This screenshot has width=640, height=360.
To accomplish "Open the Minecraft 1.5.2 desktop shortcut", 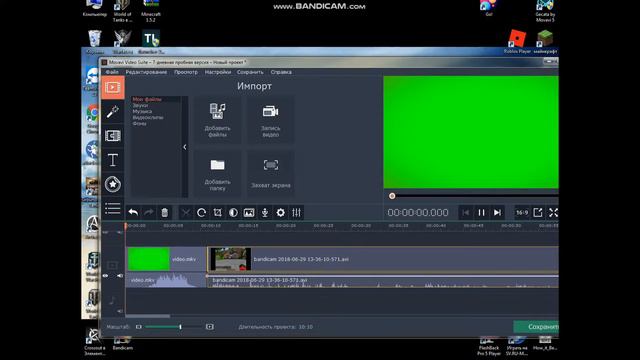I will 151,11.
